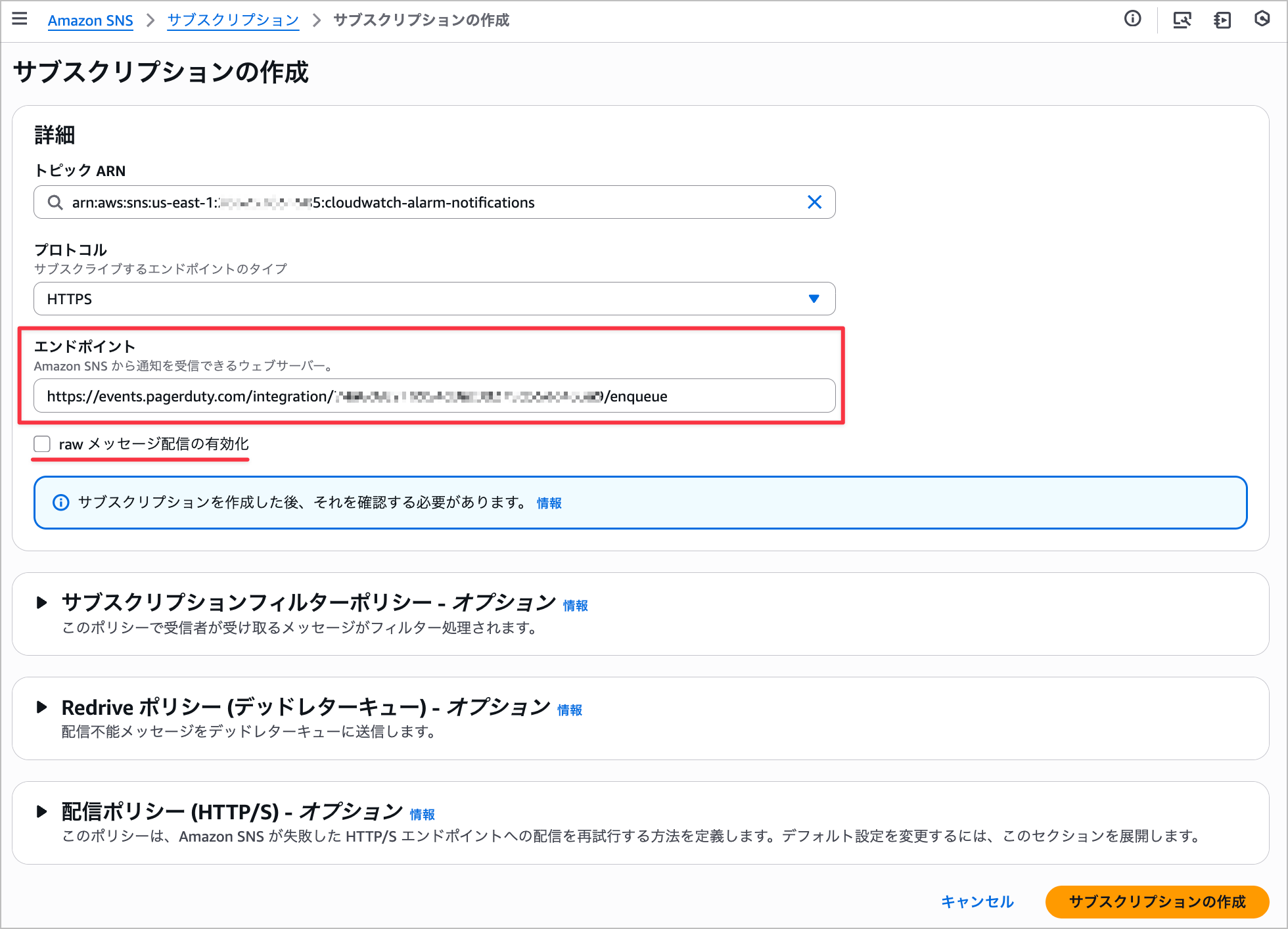The width and height of the screenshot is (1288, 929).
Task: Open the monitor with wrench troubleshooting icon
Action: [1182, 20]
